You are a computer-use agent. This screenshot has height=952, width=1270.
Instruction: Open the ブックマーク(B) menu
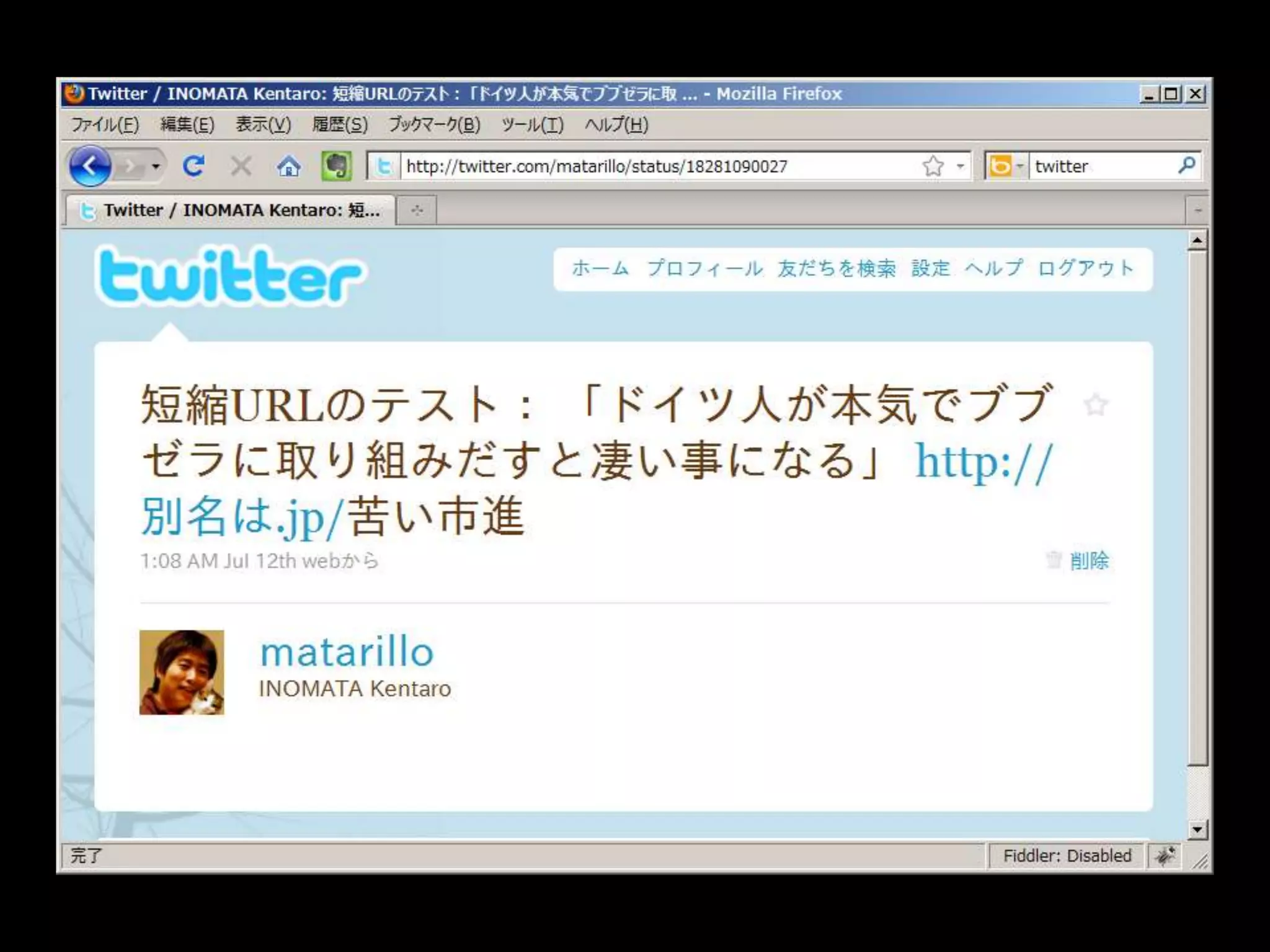coord(434,125)
